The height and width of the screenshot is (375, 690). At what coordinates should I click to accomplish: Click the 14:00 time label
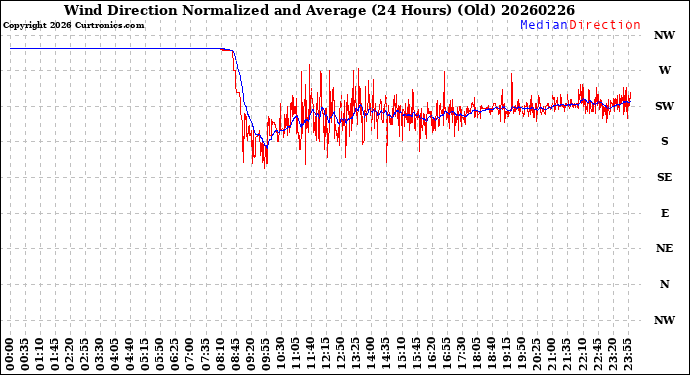click(x=371, y=354)
